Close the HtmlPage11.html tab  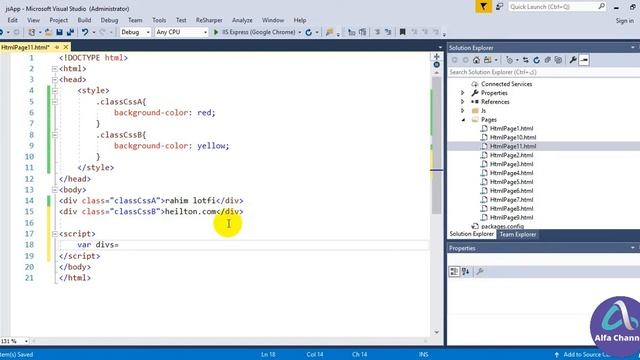click(66, 47)
